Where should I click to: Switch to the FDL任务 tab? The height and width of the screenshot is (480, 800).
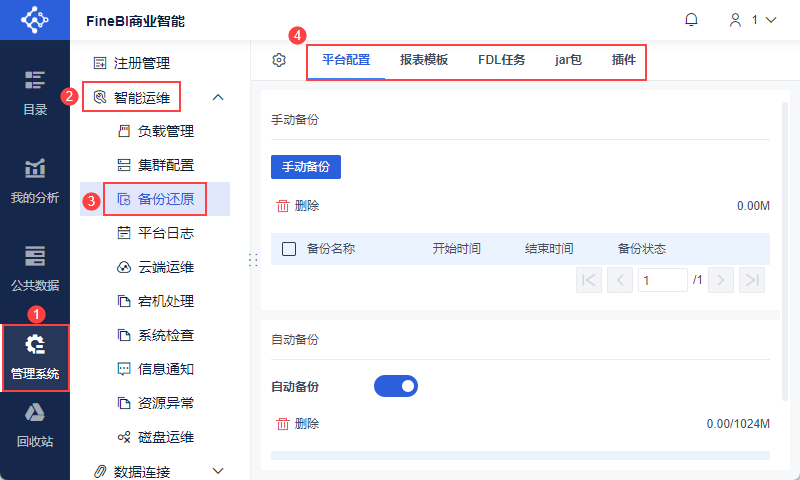(501, 60)
